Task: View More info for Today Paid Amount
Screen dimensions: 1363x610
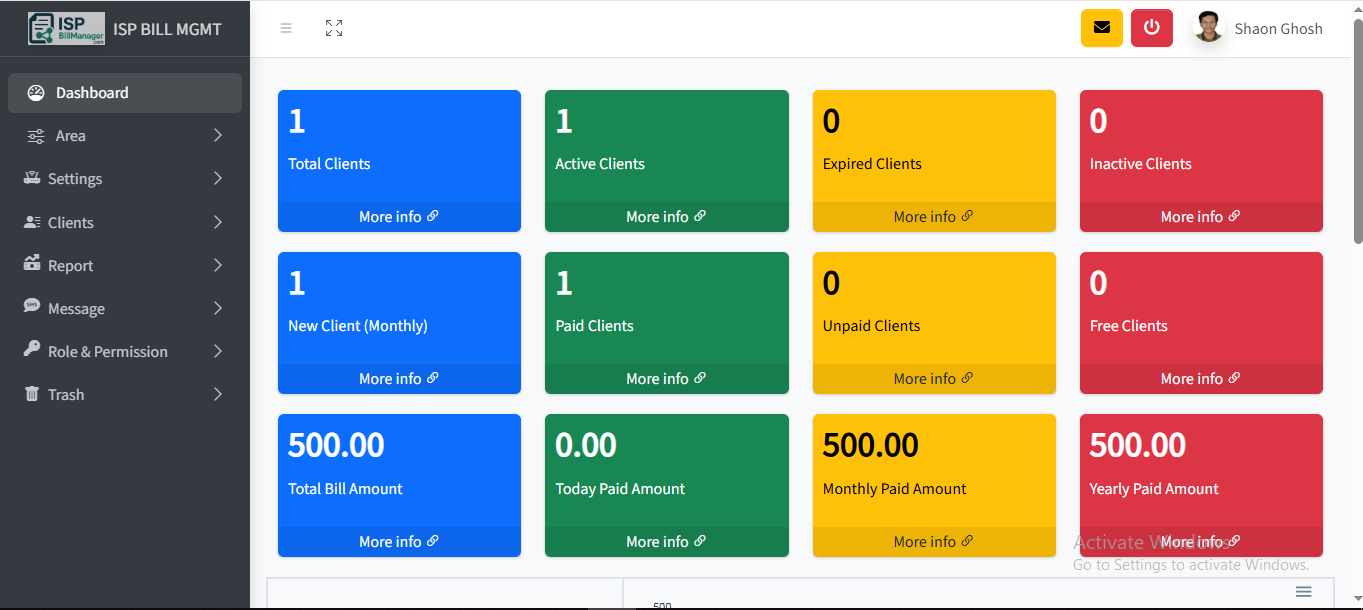Action: (666, 541)
